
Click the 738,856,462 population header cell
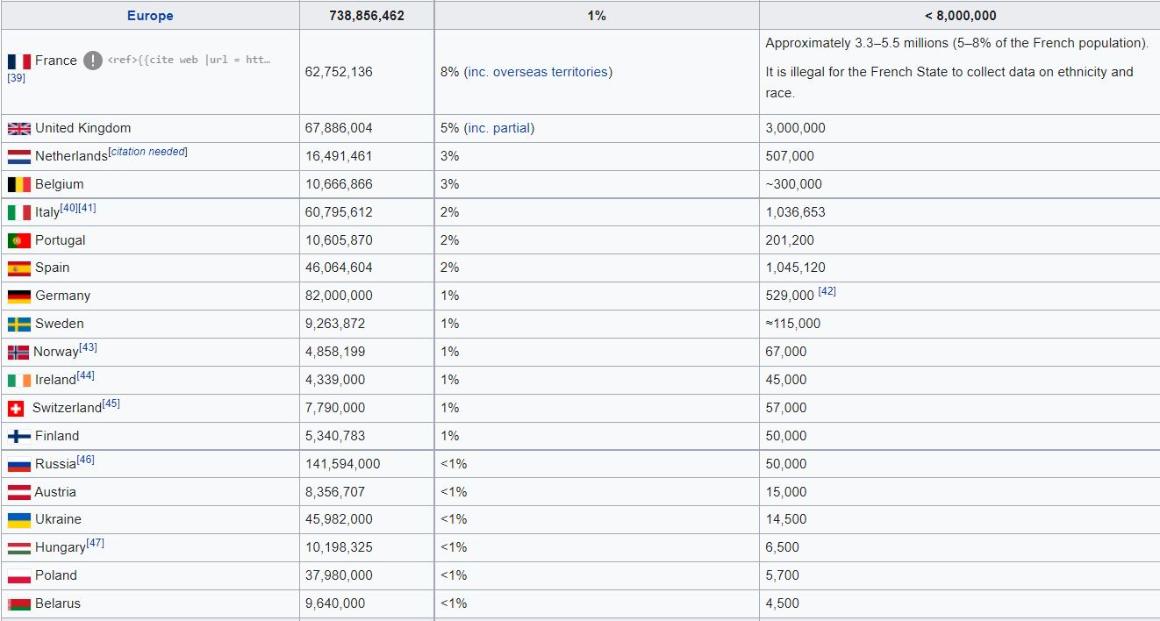coord(367,15)
